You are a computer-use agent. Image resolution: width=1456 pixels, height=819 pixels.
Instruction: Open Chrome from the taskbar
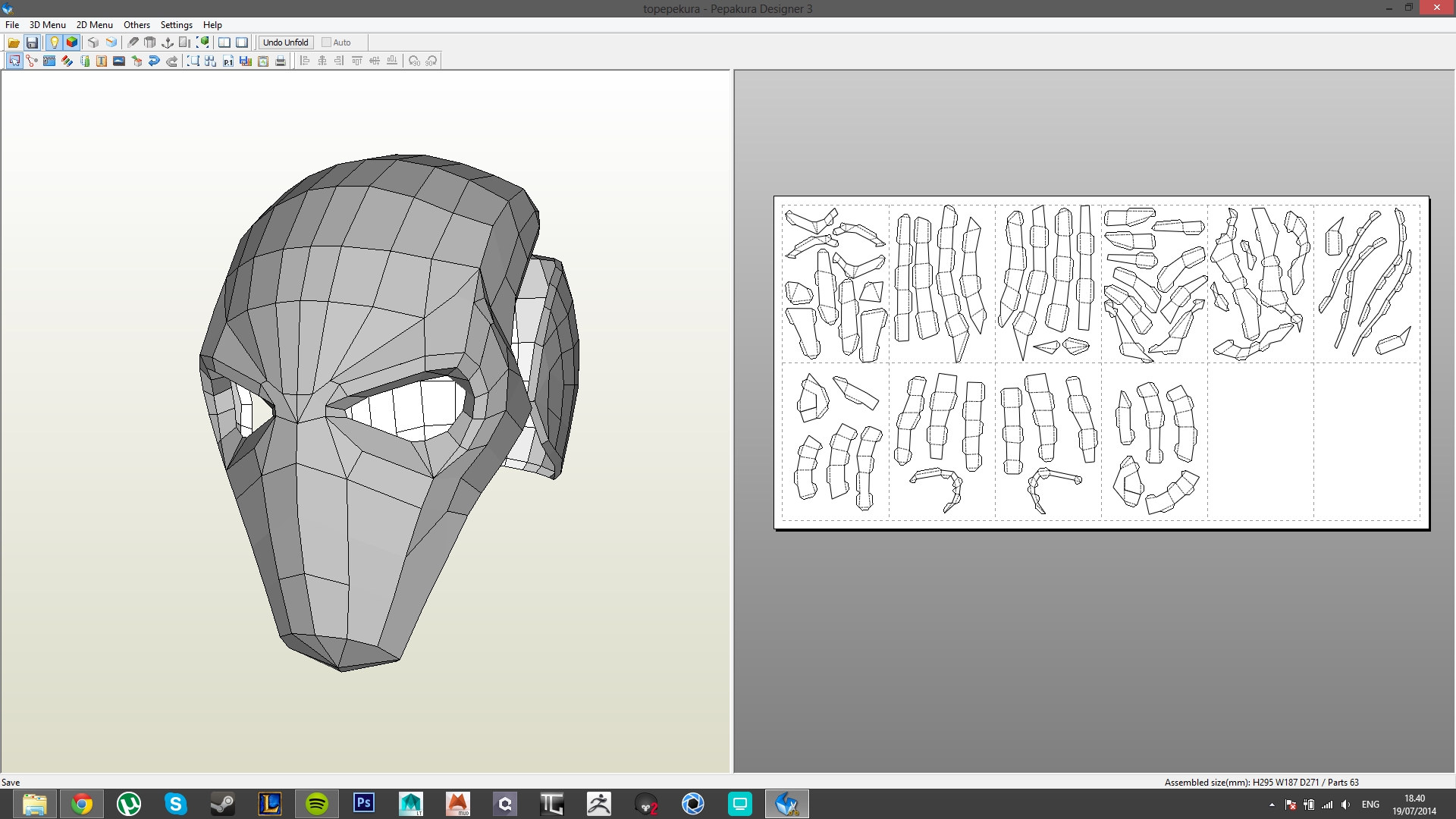82,804
